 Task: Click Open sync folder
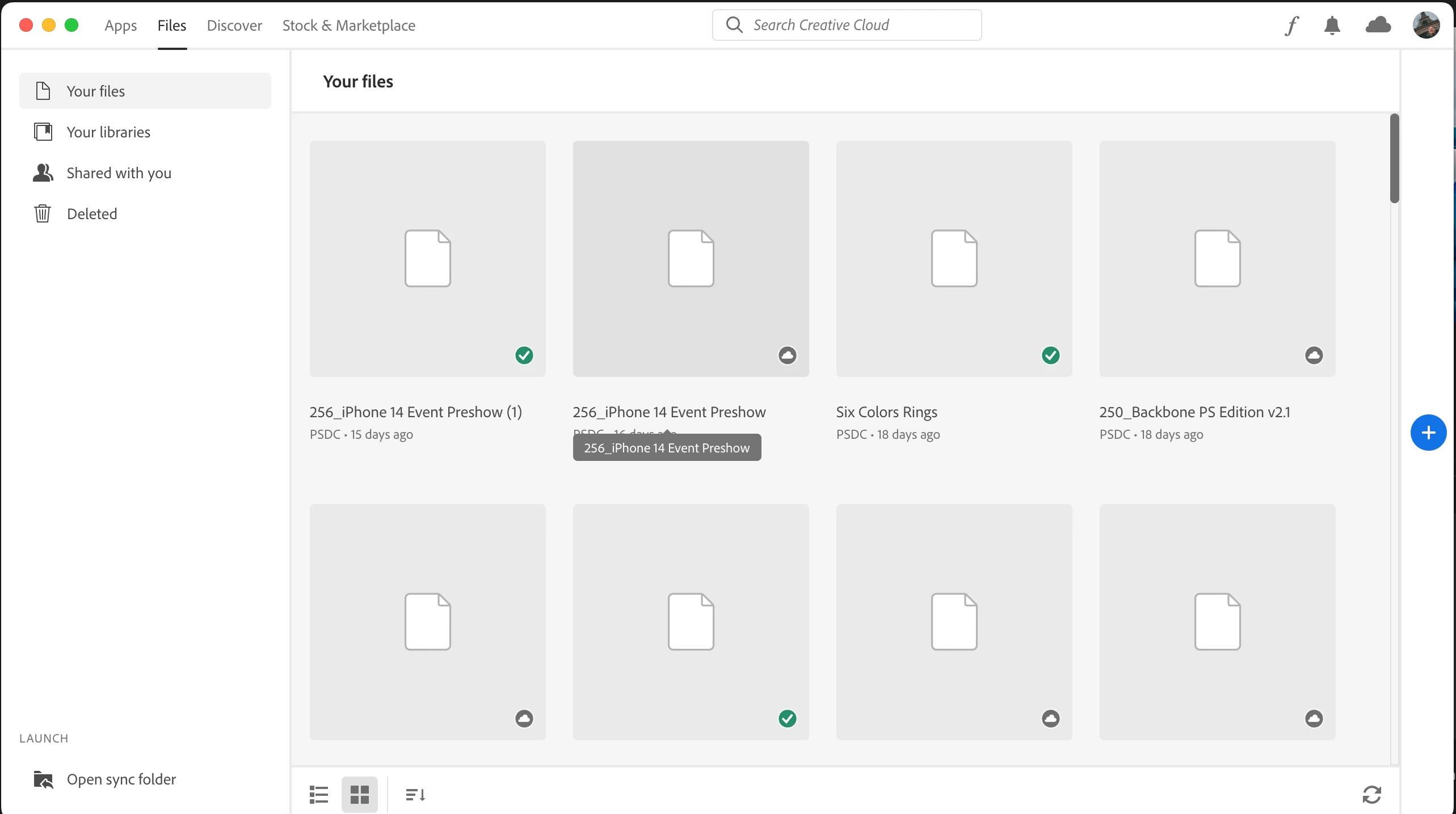point(121,779)
